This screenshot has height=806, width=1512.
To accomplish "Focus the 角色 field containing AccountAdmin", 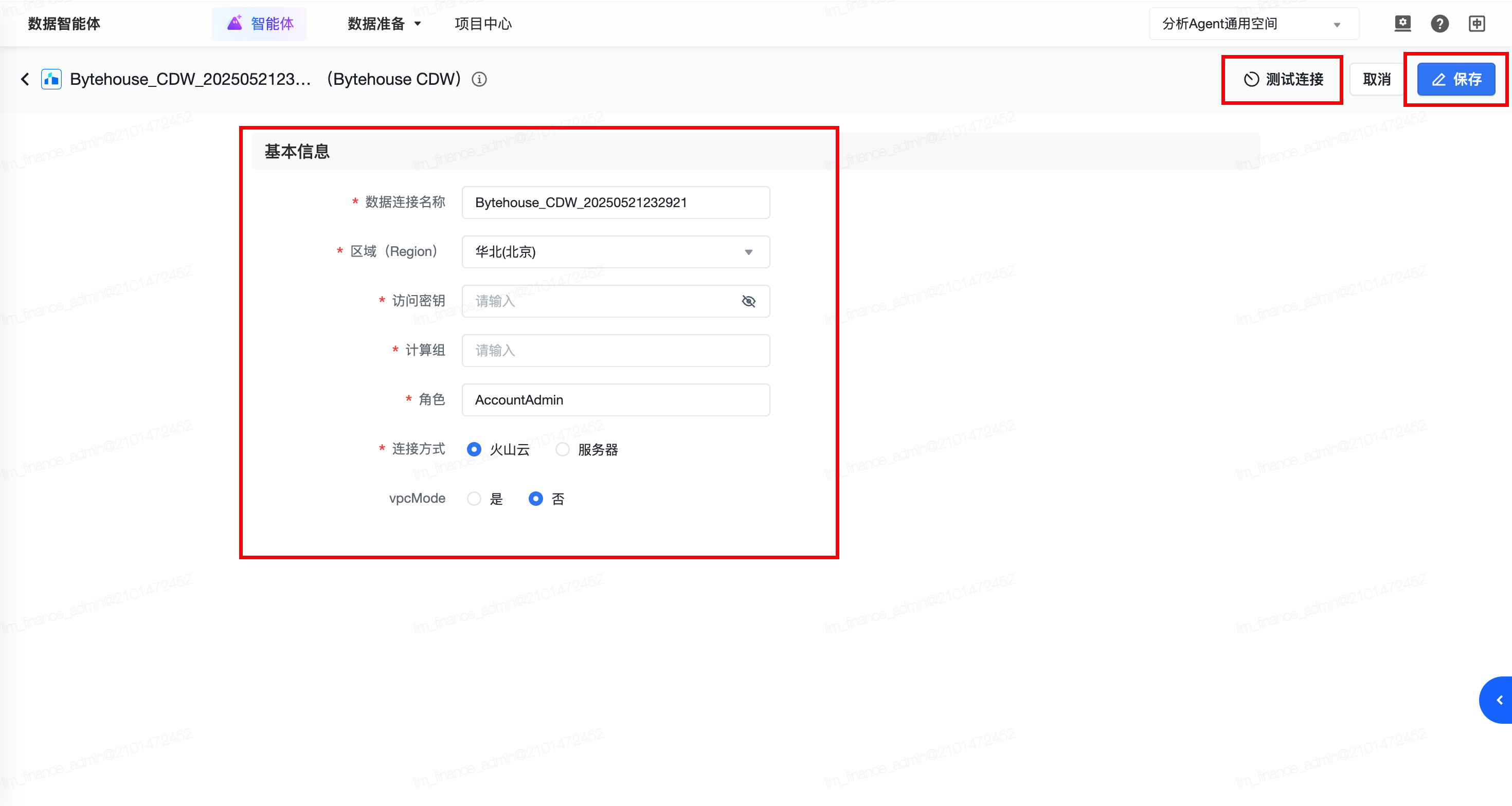I will [x=616, y=399].
